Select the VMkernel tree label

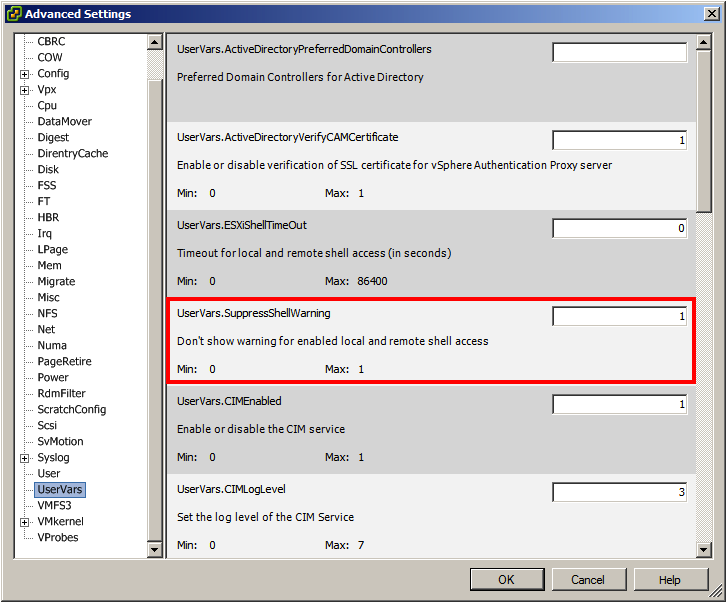point(61,521)
